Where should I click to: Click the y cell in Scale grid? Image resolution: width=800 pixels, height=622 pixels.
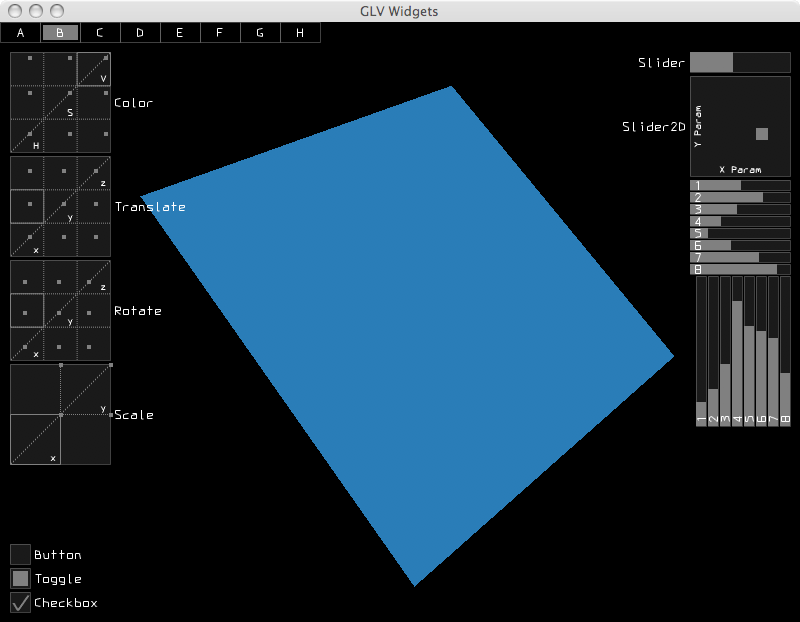[x=85, y=390]
